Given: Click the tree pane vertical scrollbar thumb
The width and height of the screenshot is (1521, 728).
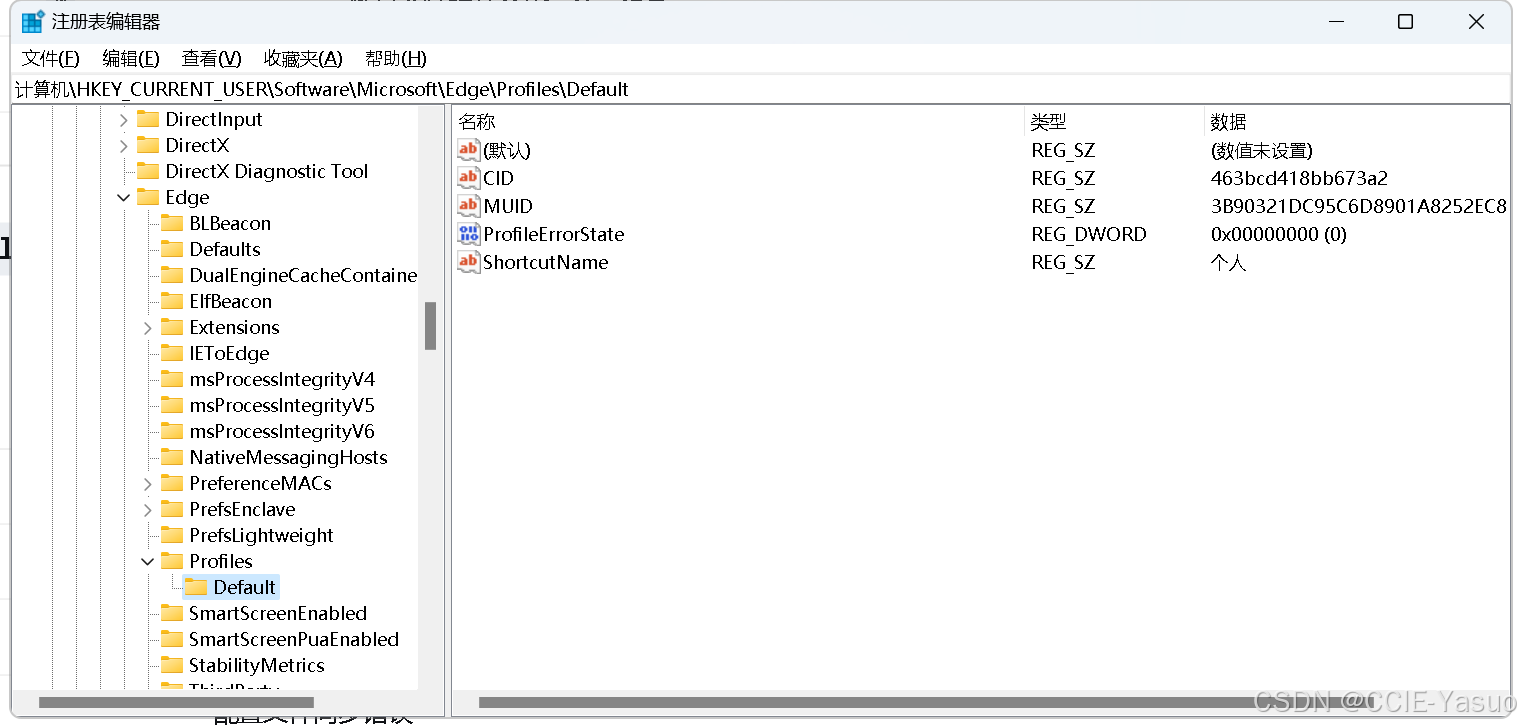Looking at the screenshot, I should coord(431,326).
